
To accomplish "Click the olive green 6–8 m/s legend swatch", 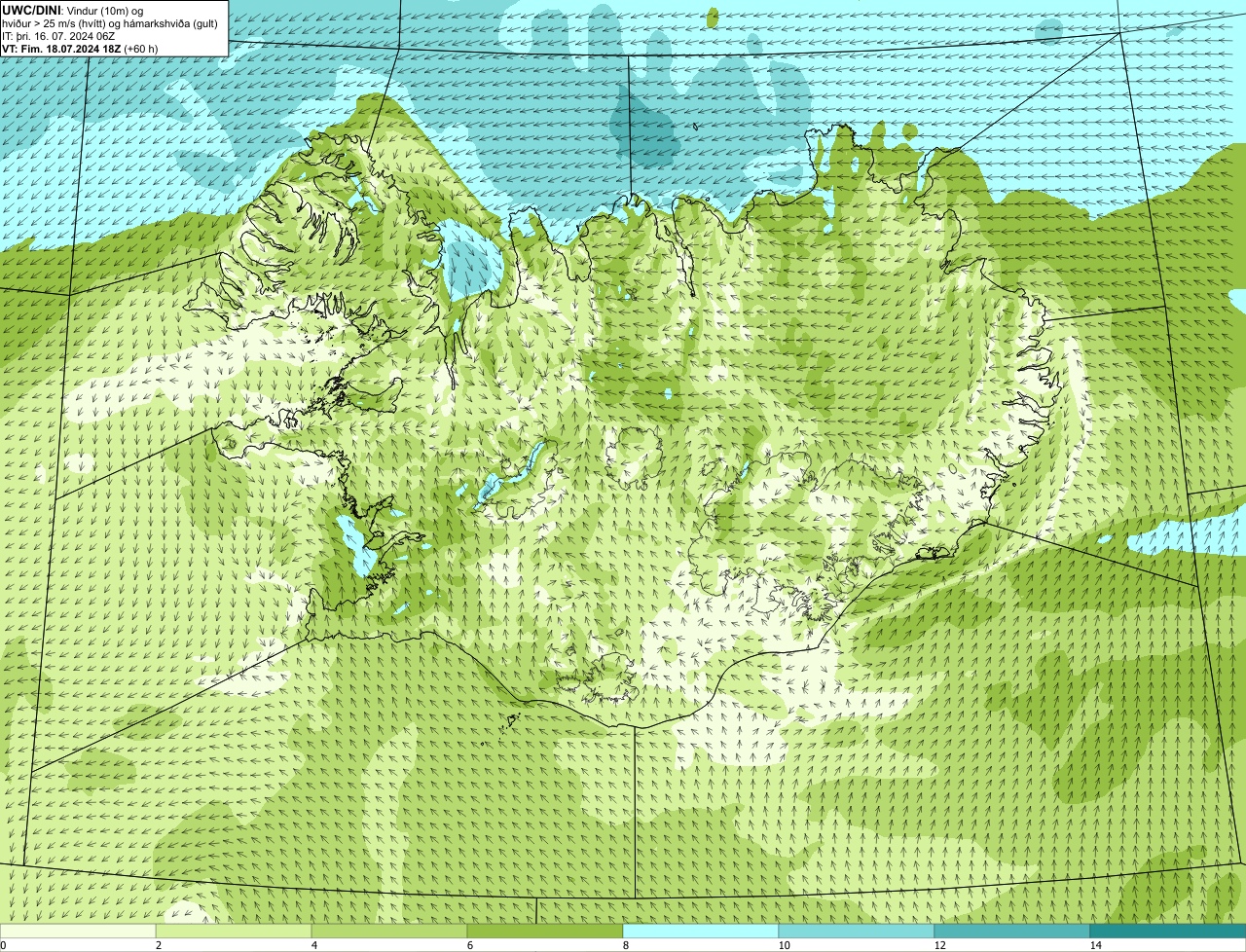I will tap(545, 931).
